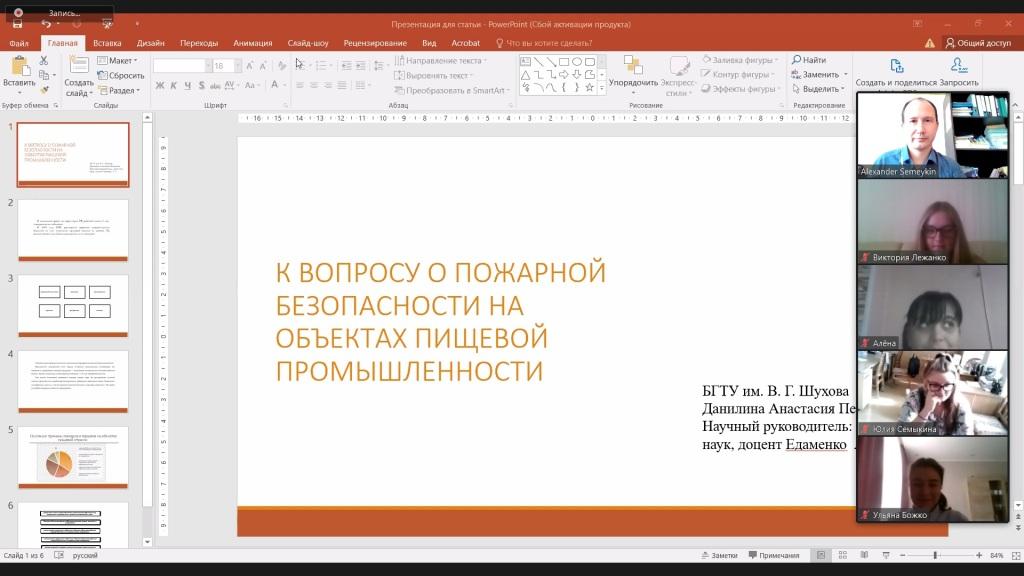Click the Общий доступ share button

pos(978,43)
